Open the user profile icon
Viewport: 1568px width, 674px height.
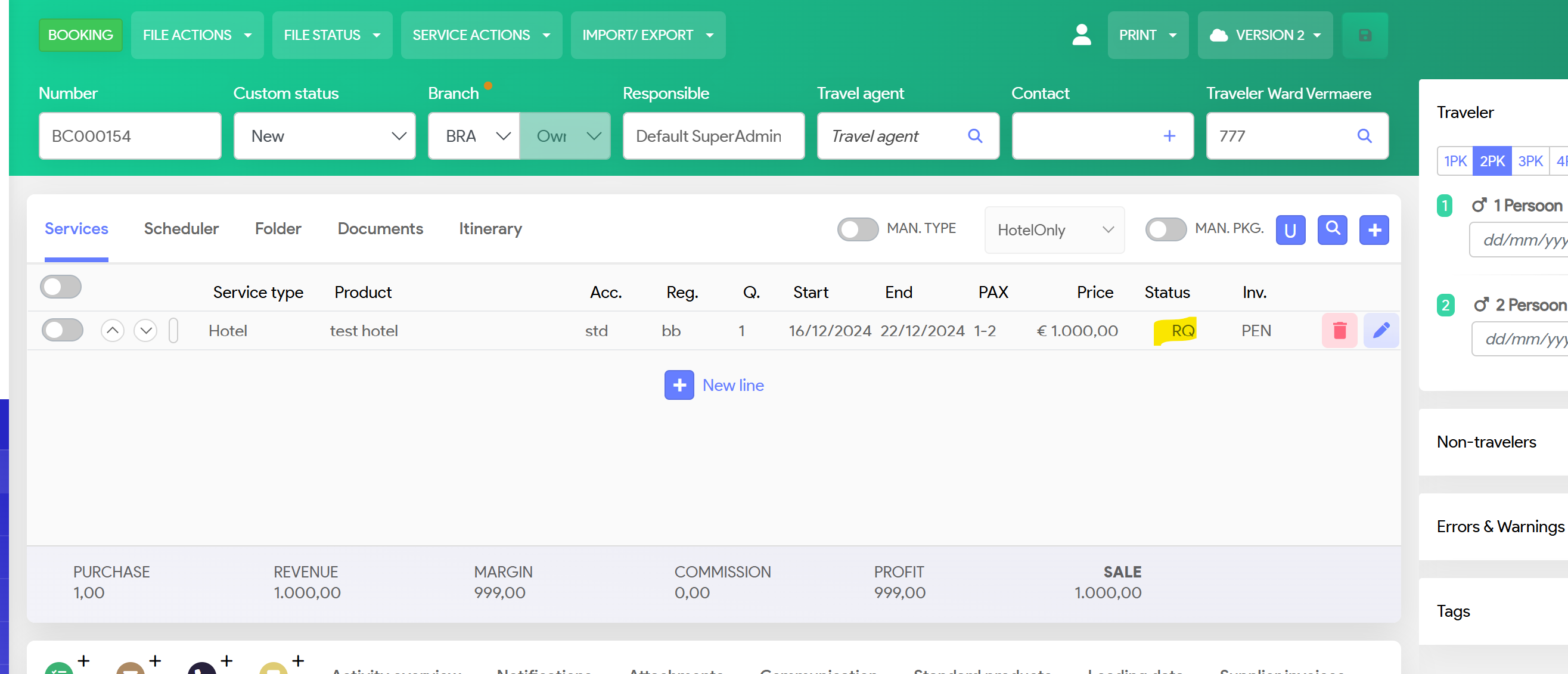pyautogui.click(x=1081, y=35)
